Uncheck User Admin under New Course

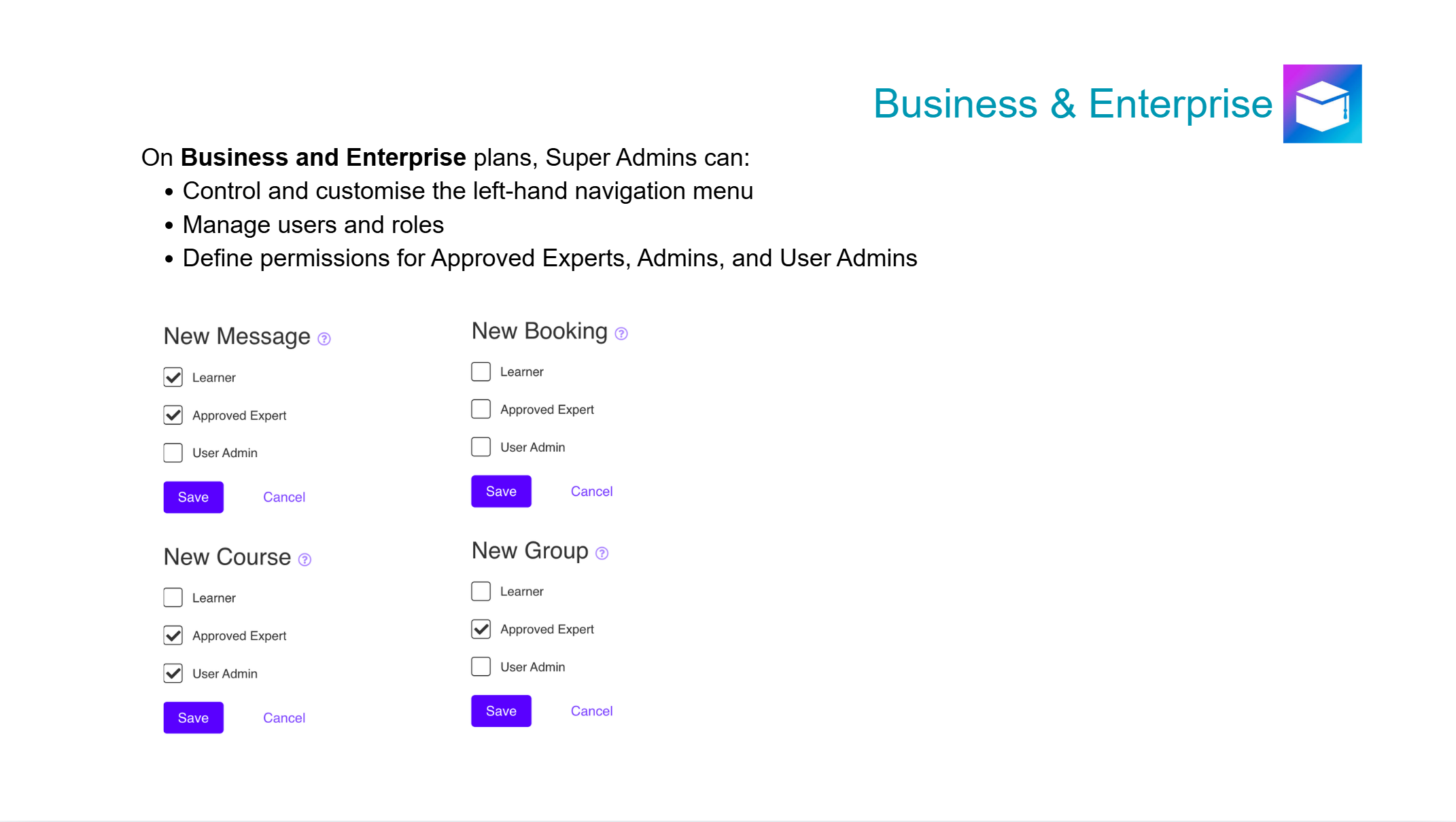tap(173, 674)
